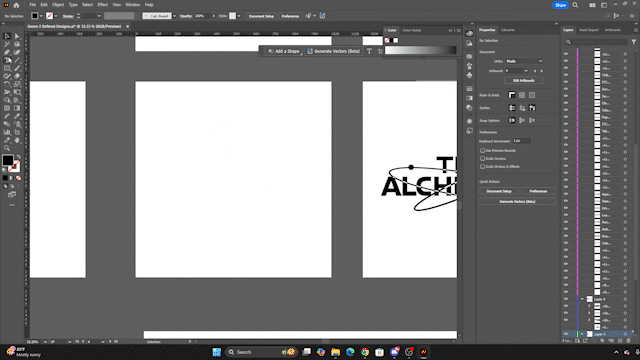Image resolution: width=640 pixels, height=360 pixels.
Task: Switch to the Artboards tab
Action: (613, 30)
